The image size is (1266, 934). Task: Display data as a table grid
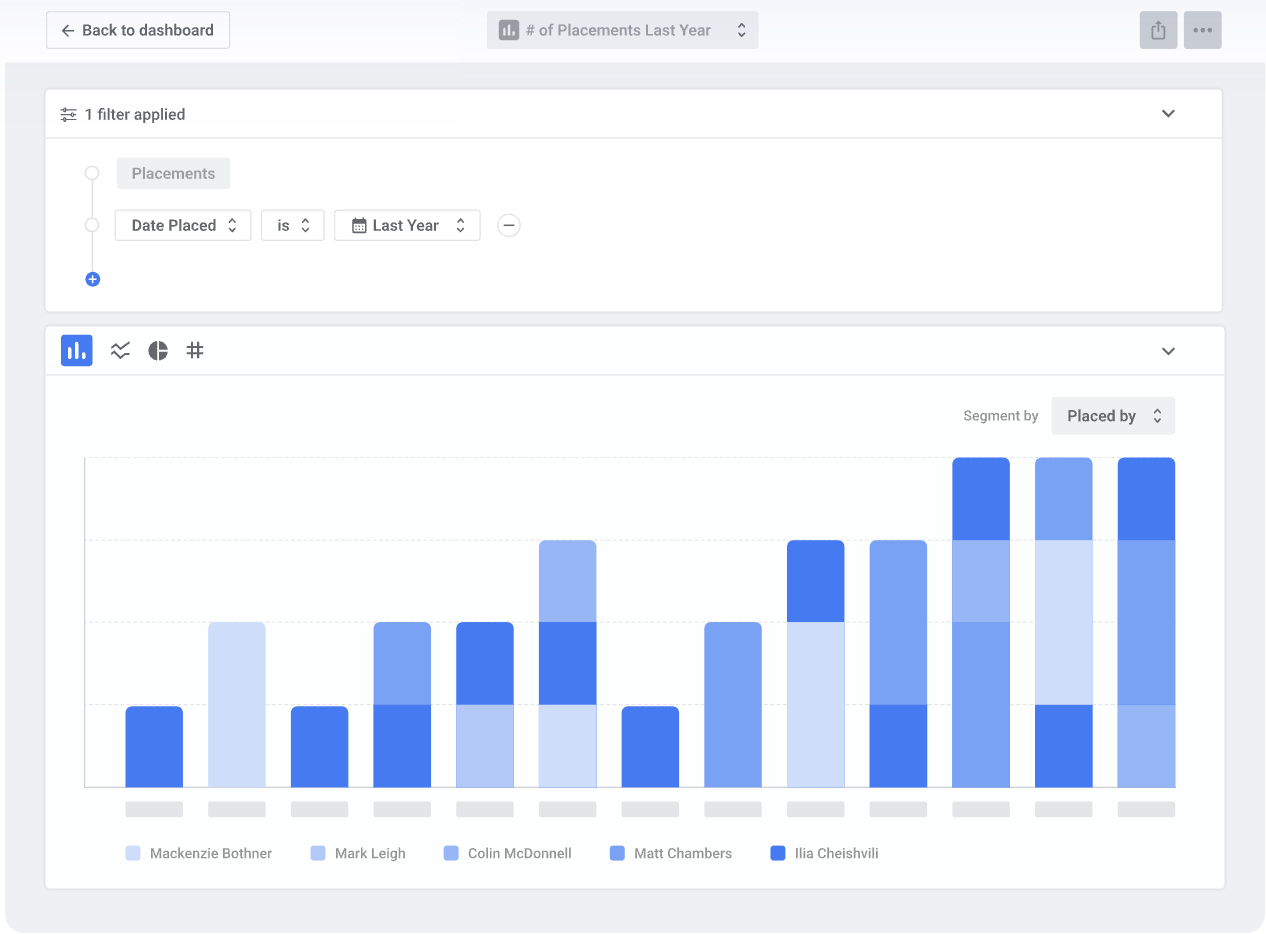click(x=195, y=350)
